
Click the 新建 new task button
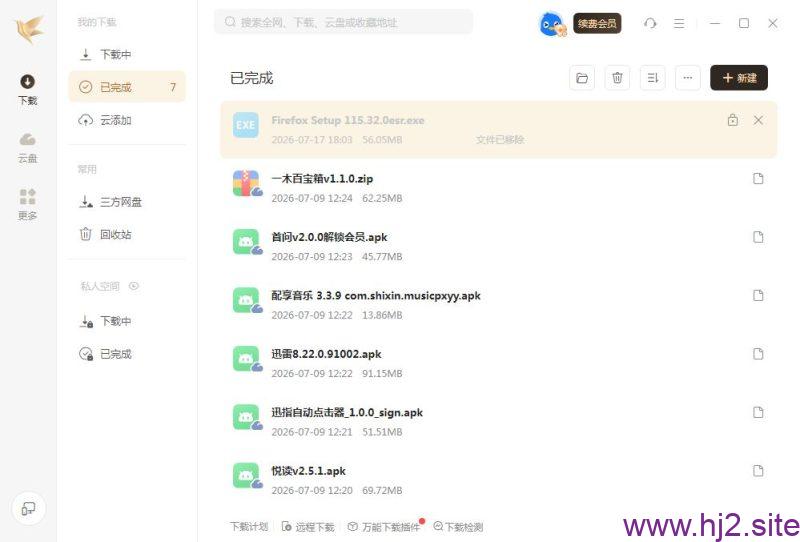point(739,78)
